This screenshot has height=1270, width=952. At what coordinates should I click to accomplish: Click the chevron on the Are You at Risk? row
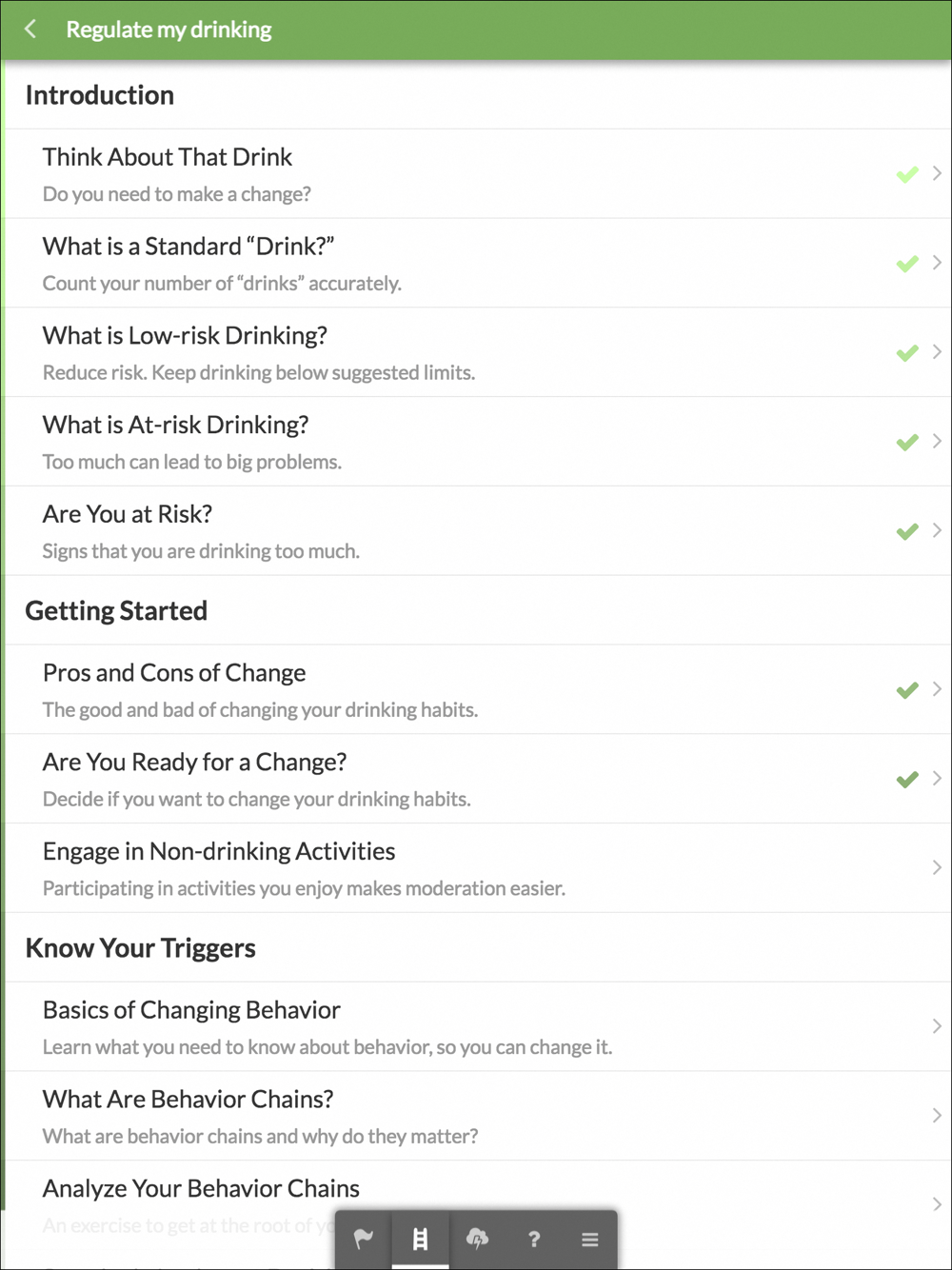point(937,530)
